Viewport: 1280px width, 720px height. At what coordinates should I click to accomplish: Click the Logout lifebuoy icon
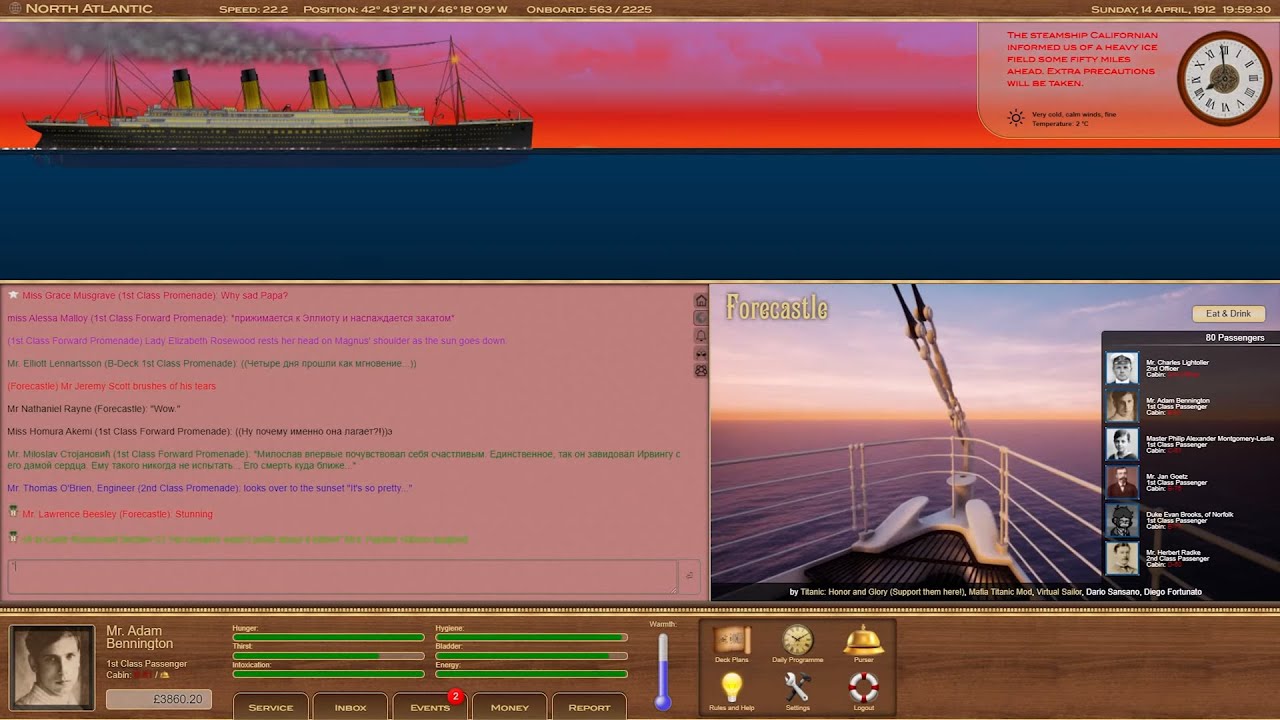tap(863, 687)
